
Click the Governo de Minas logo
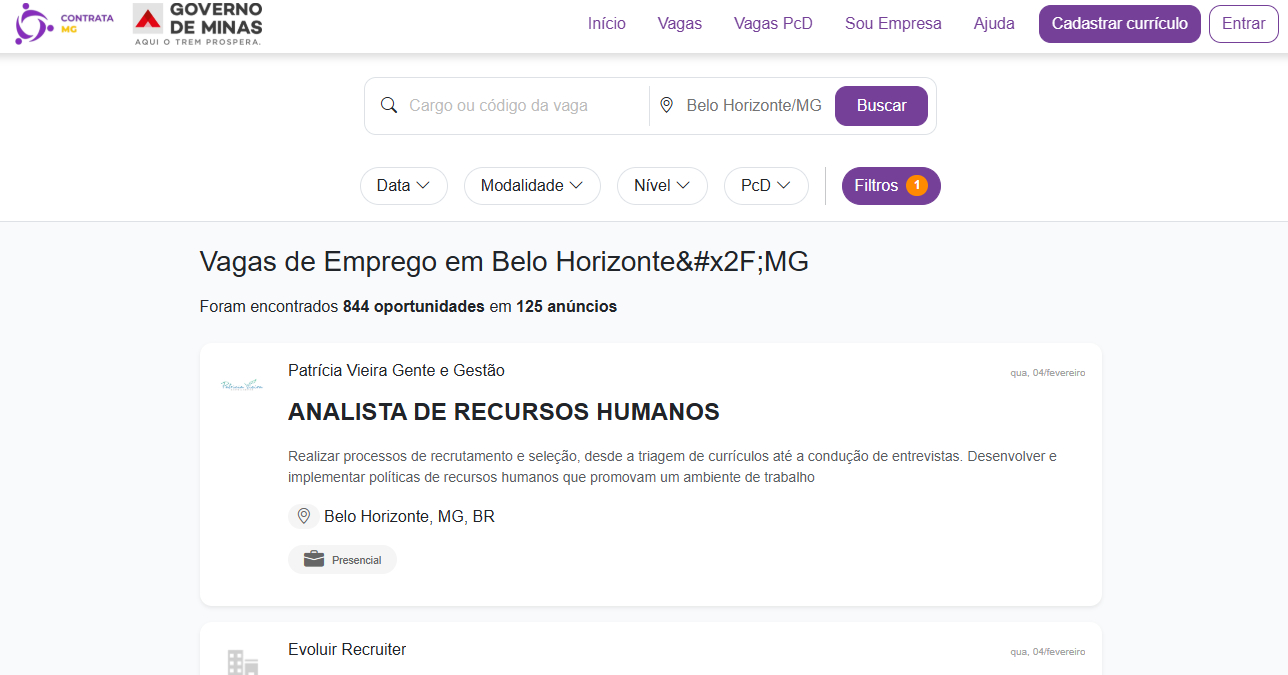(198, 24)
